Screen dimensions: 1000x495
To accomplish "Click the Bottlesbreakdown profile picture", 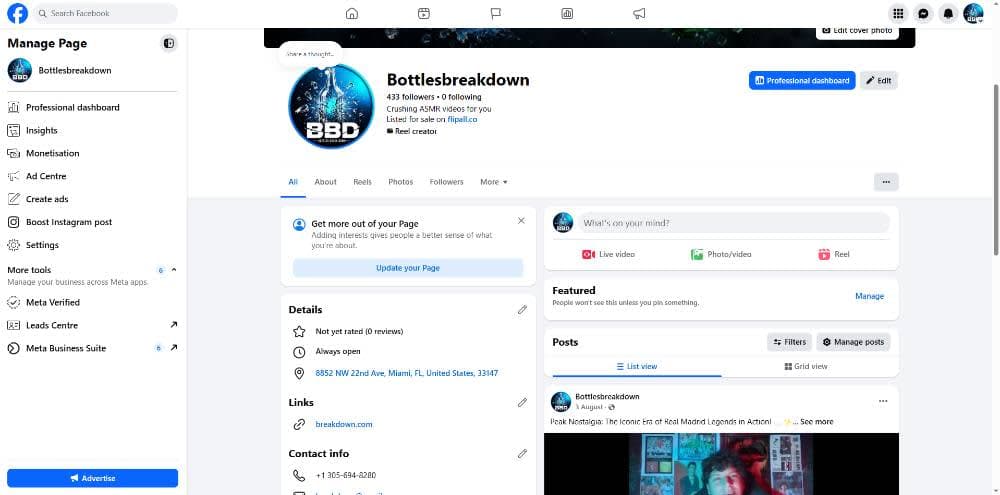I will [331, 106].
